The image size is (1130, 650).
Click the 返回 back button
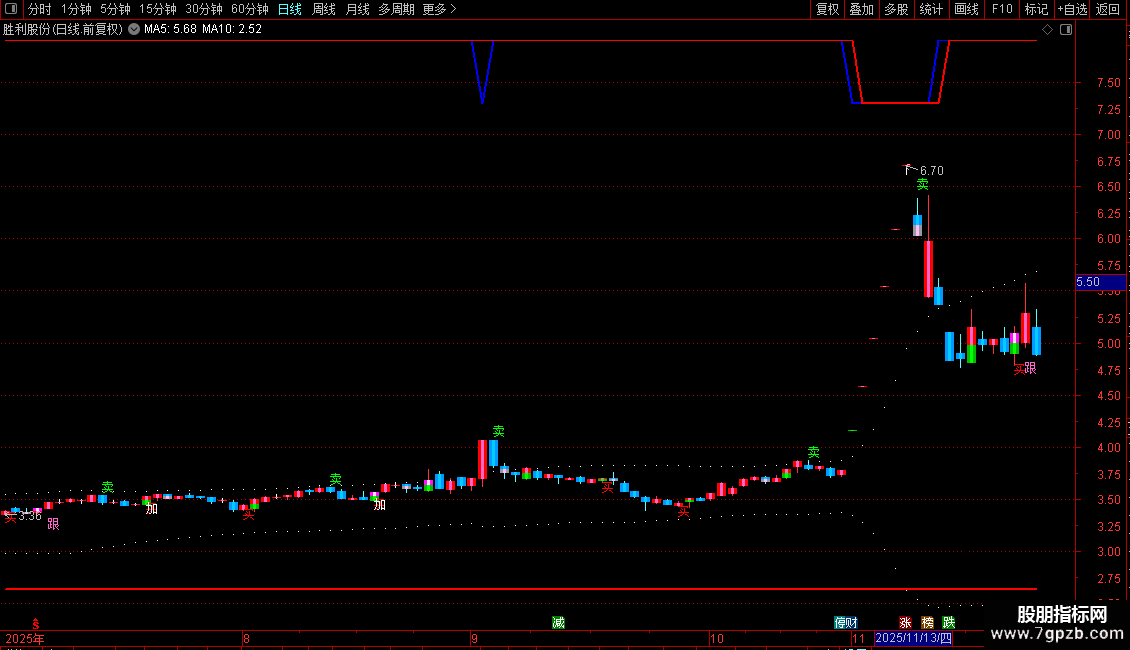(x=1108, y=9)
